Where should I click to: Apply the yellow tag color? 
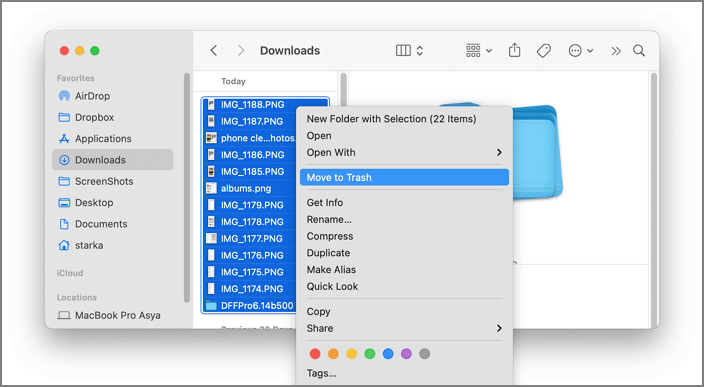[x=352, y=354]
